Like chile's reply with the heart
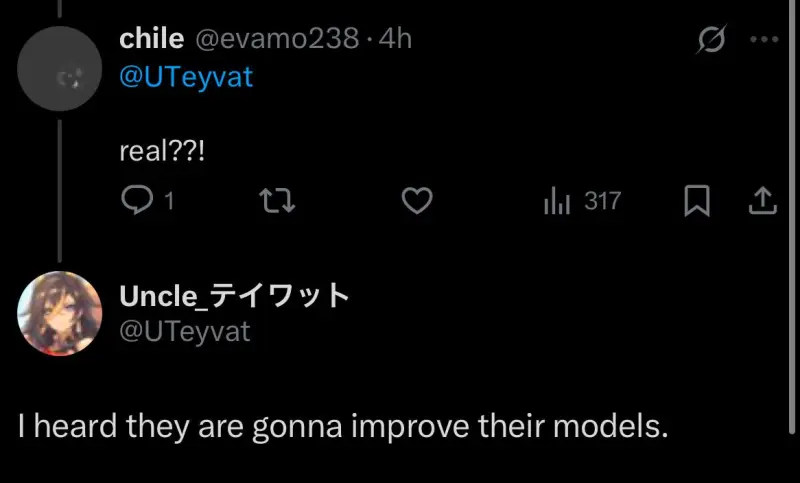800x483 pixels. coord(416,202)
